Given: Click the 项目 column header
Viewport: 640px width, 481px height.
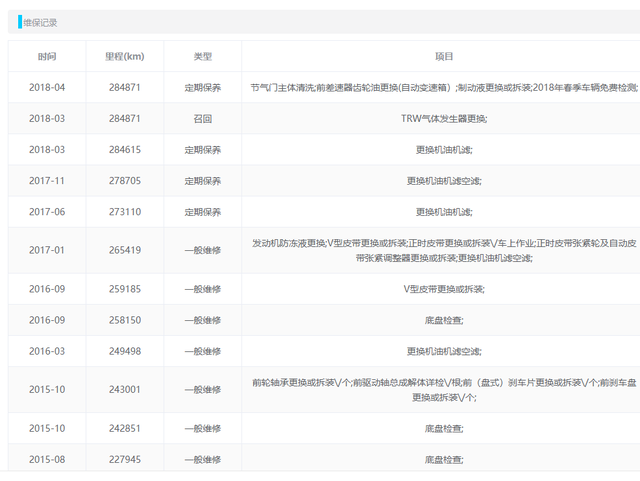Looking at the screenshot, I should (444, 57).
